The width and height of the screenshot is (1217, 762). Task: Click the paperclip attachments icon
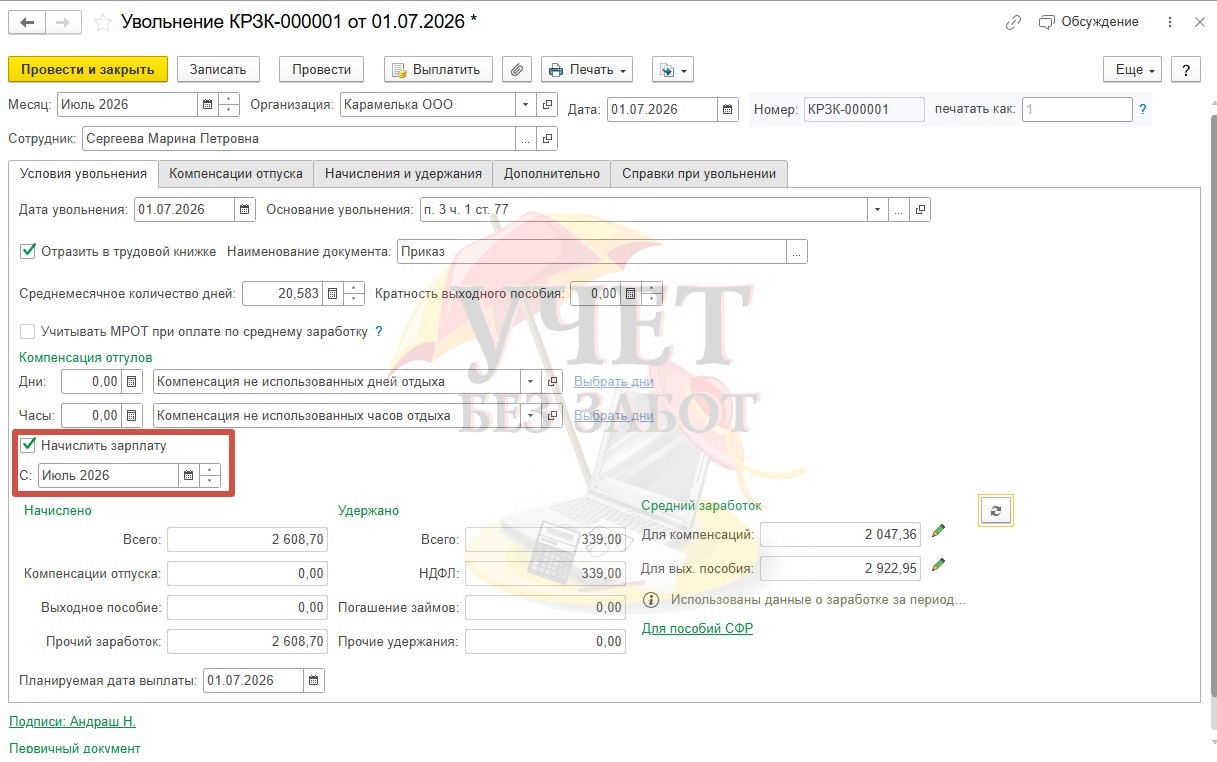point(516,69)
